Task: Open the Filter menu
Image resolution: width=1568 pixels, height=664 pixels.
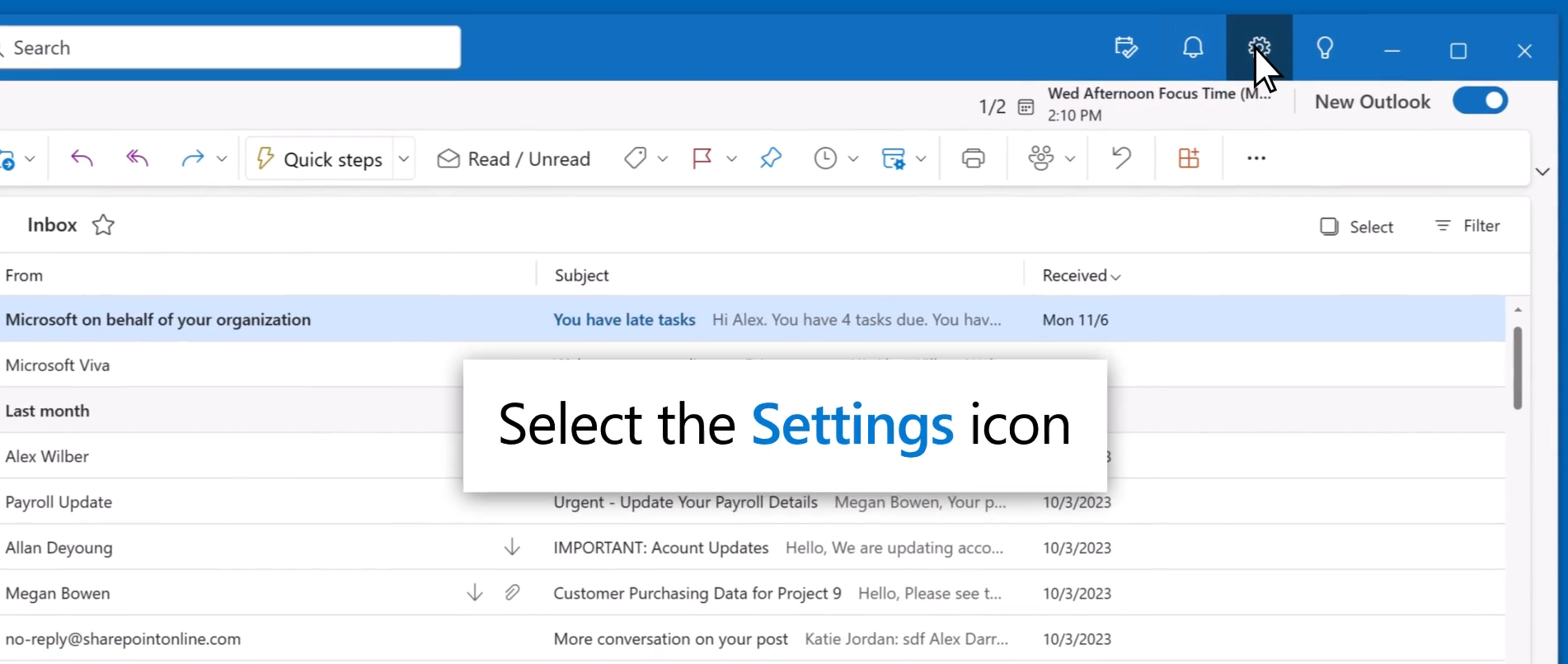Action: click(1467, 226)
